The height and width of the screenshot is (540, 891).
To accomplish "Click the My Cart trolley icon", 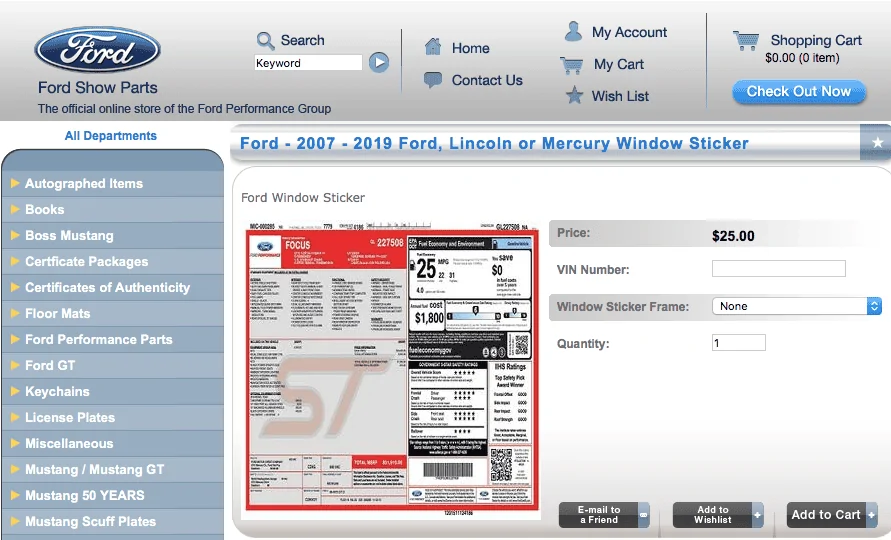I will [572, 65].
